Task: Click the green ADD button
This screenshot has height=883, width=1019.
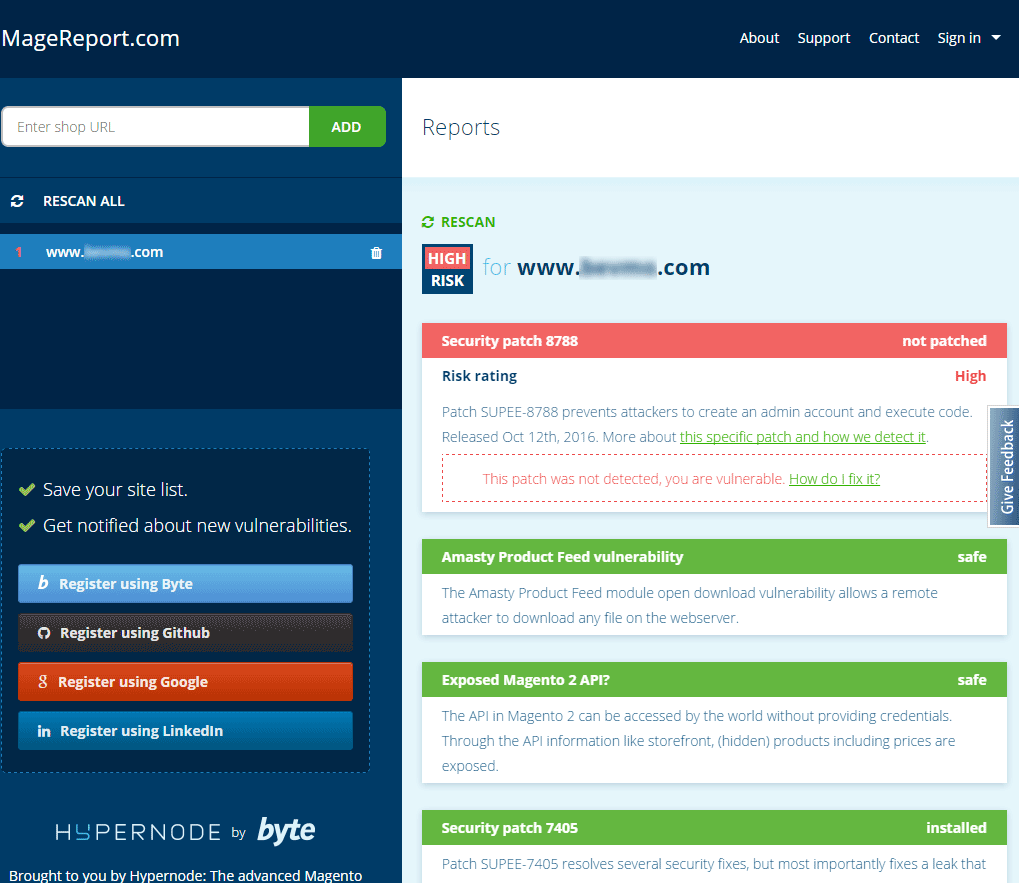Action: pyautogui.click(x=347, y=127)
